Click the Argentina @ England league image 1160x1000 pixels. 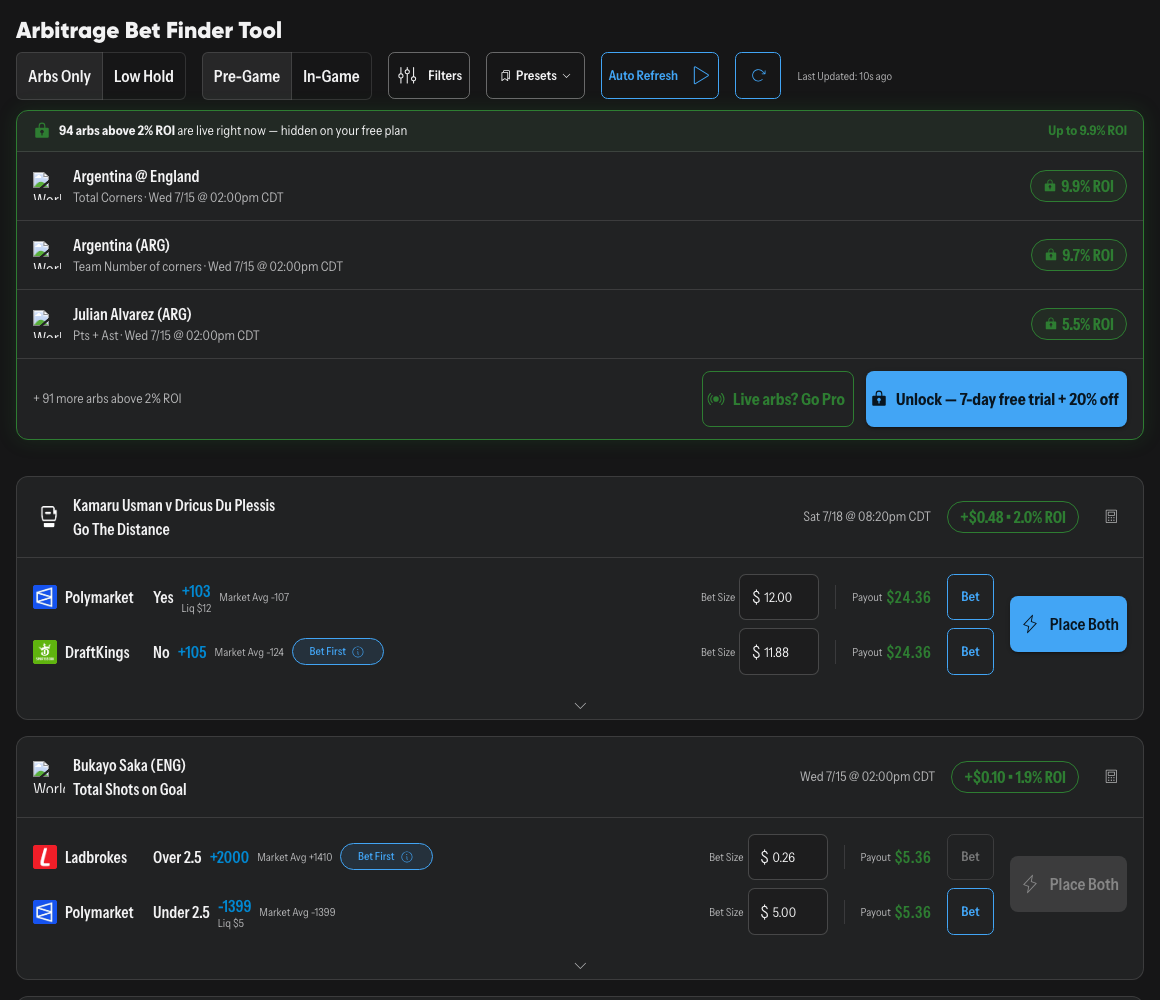click(47, 186)
